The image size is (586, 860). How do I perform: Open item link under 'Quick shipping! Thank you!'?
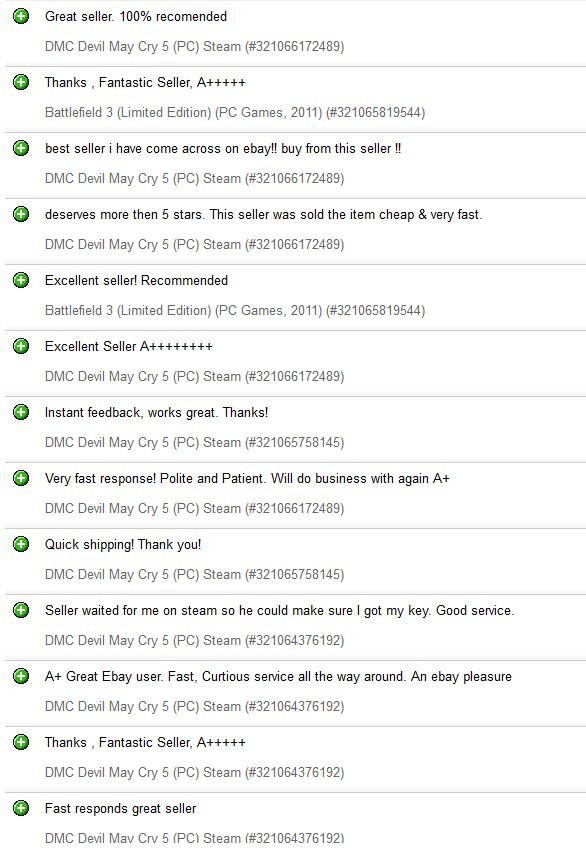pos(194,574)
